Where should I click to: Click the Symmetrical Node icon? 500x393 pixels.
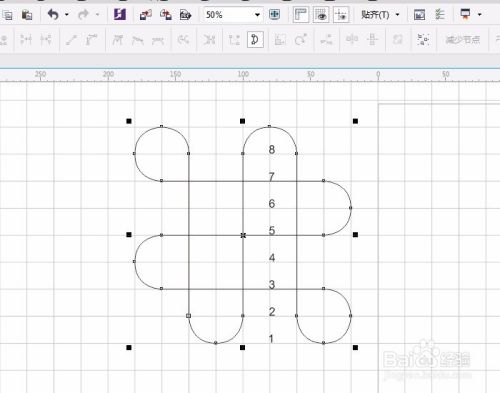tap(158, 40)
